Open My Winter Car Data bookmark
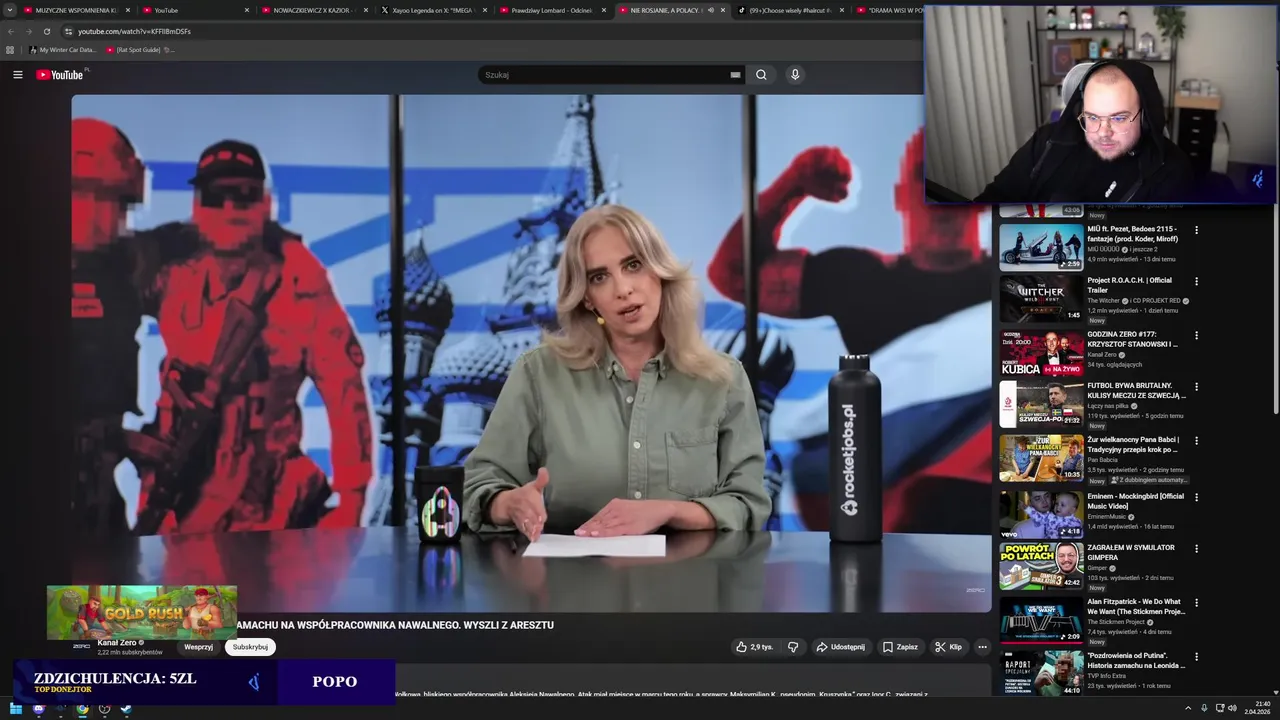1280x720 pixels. [62, 50]
